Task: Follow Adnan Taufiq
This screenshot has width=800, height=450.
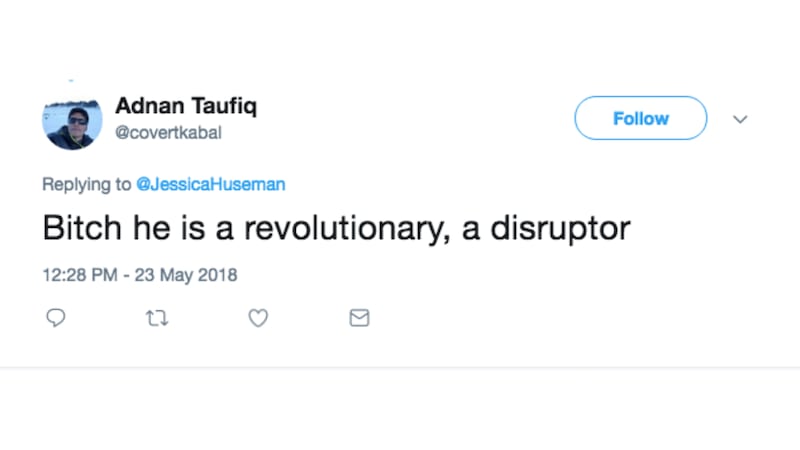Action: pos(640,118)
